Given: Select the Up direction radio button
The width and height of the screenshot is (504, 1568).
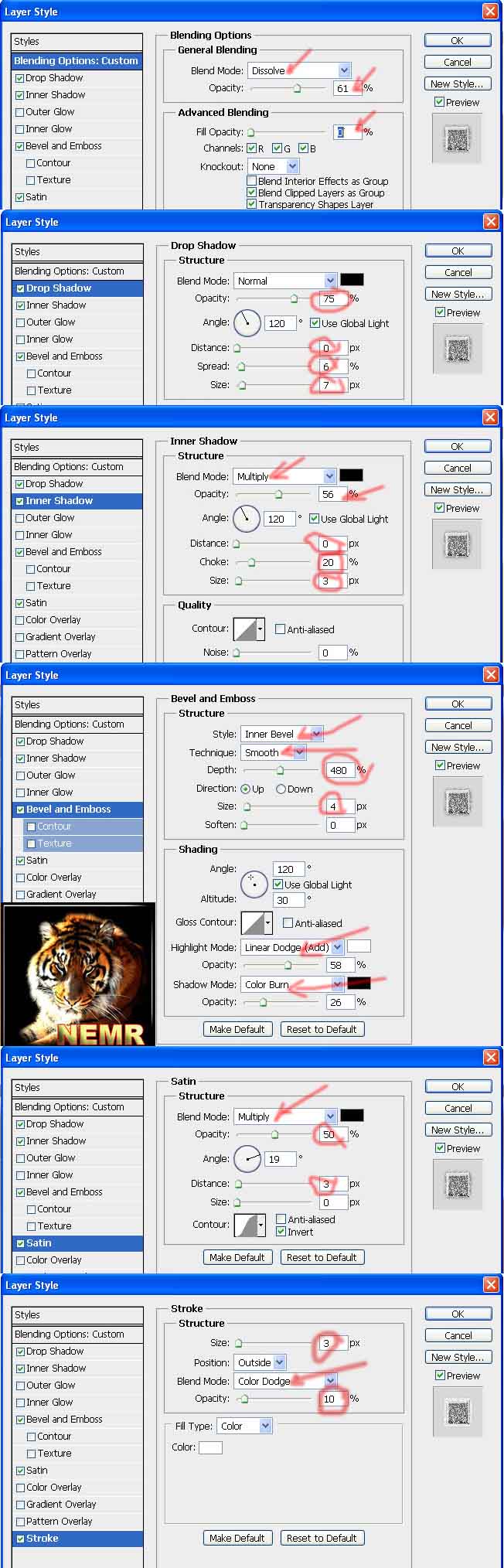Looking at the screenshot, I should [x=245, y=789].
